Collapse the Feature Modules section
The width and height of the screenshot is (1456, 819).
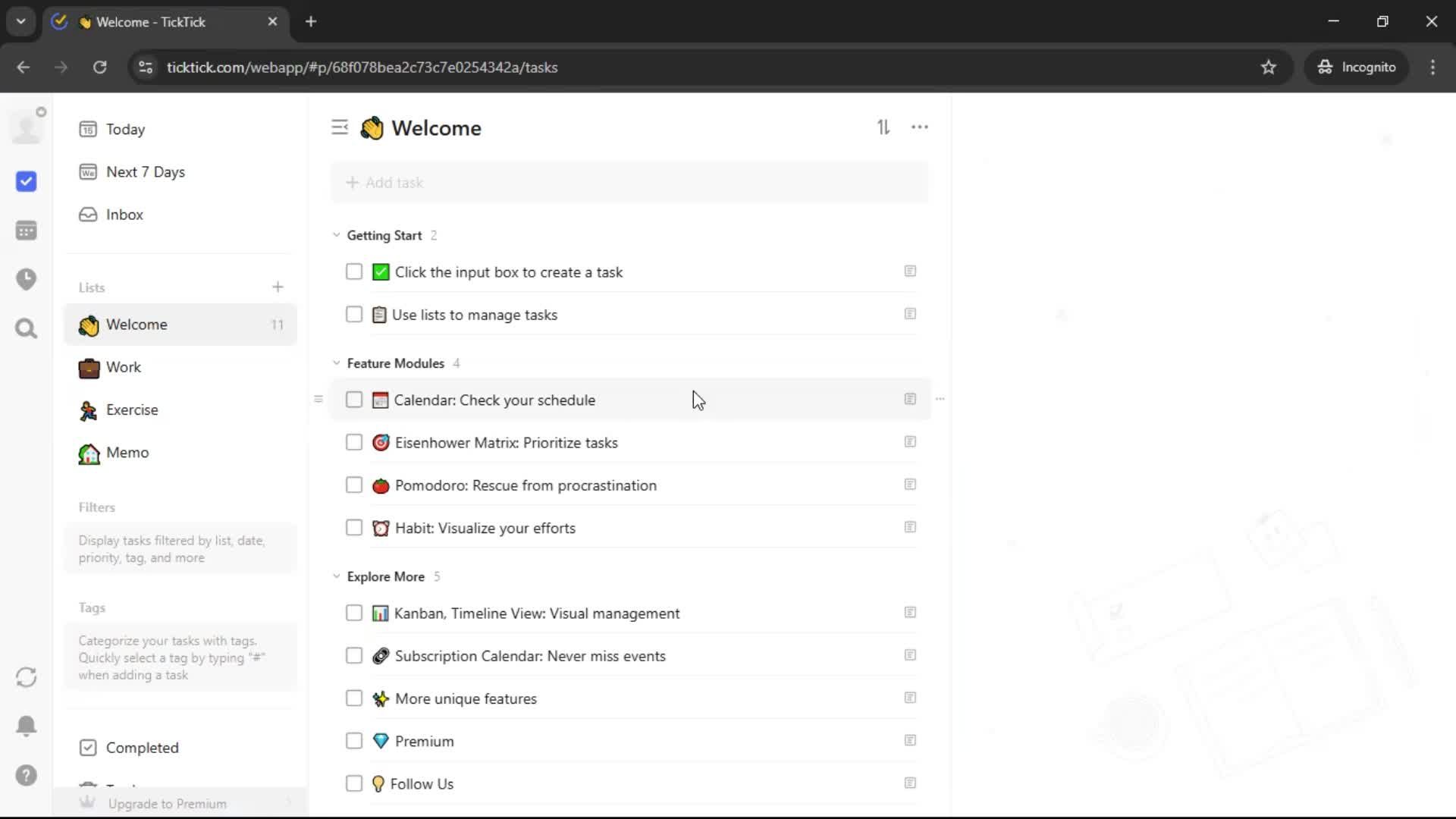[337, 363]
